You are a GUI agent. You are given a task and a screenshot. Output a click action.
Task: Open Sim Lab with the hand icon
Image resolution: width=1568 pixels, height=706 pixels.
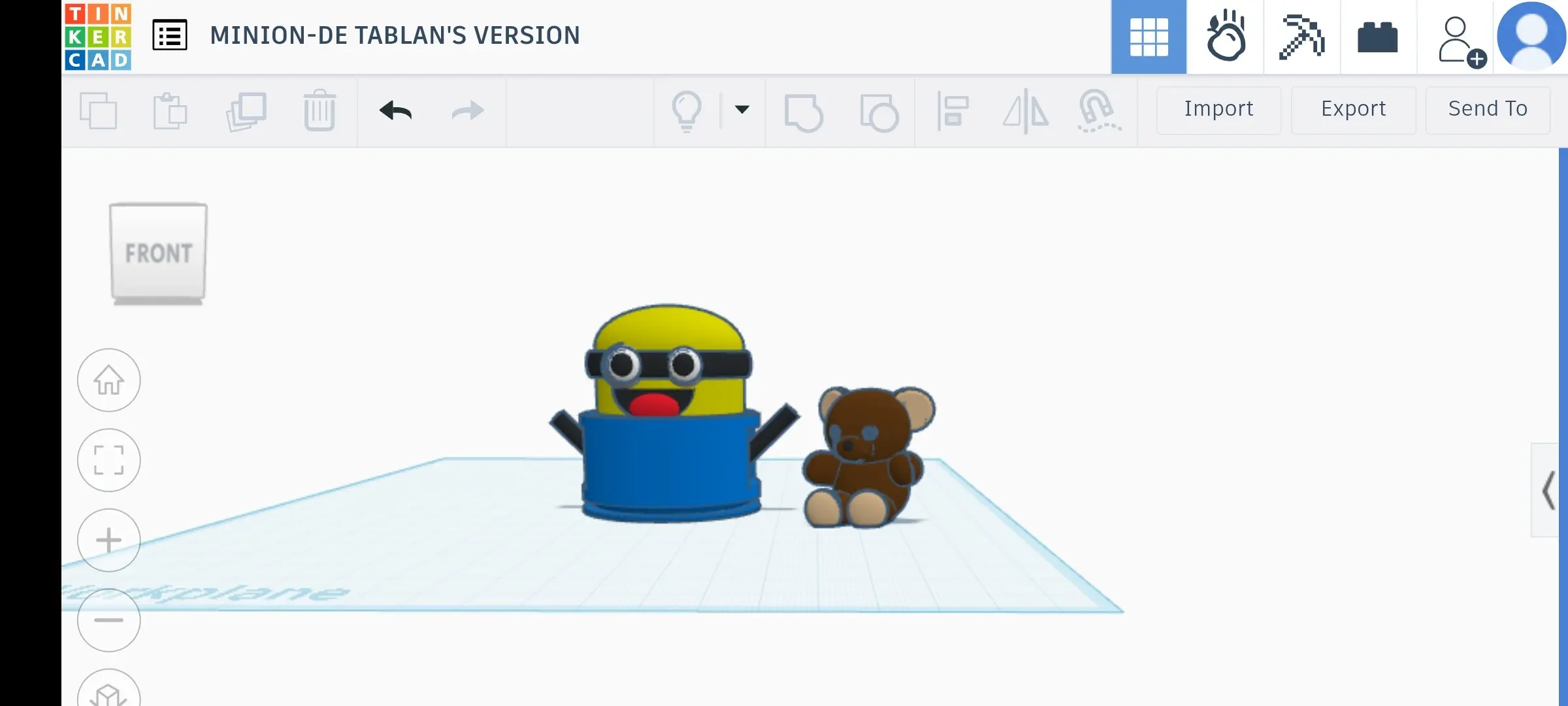tap(1225, 37)
